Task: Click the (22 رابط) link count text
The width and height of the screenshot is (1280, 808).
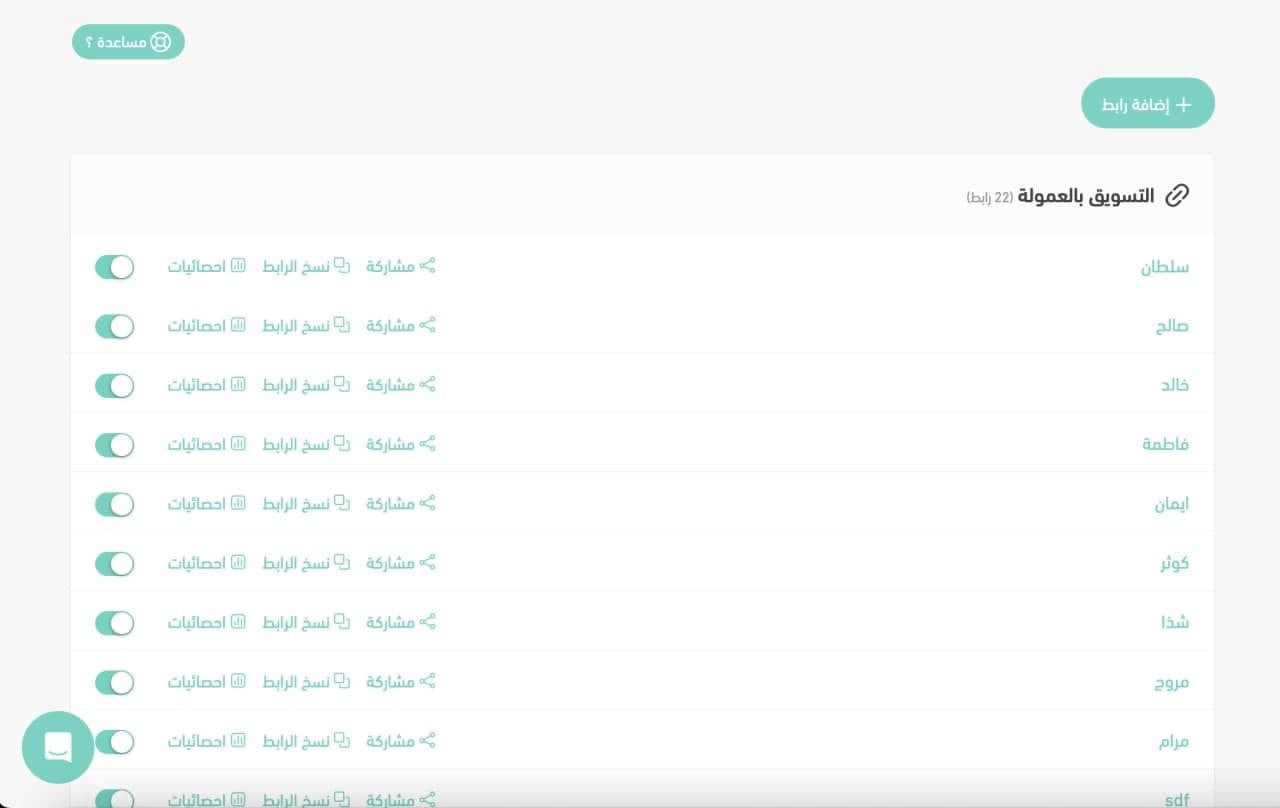Action: (990, 197)
